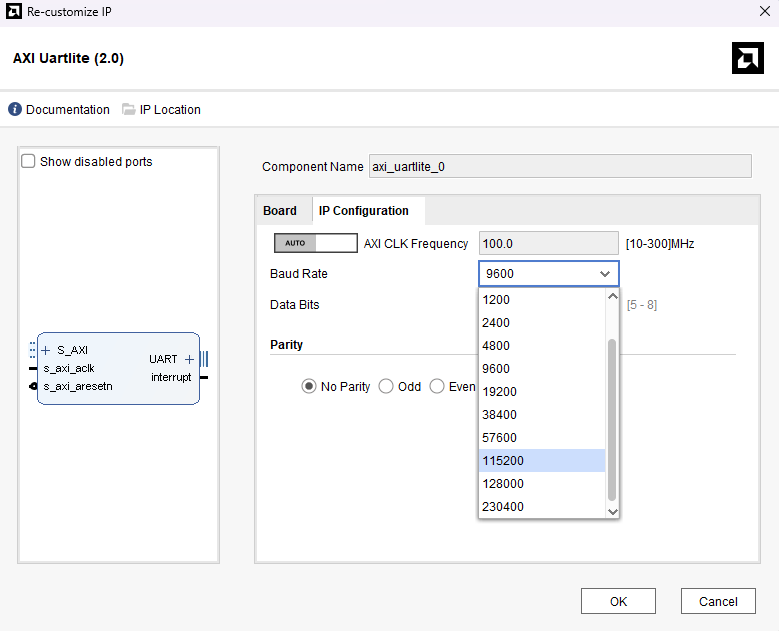This screenshot has height=631, width=779.
Task: Click the Cancel button
Action: (718, 601)
